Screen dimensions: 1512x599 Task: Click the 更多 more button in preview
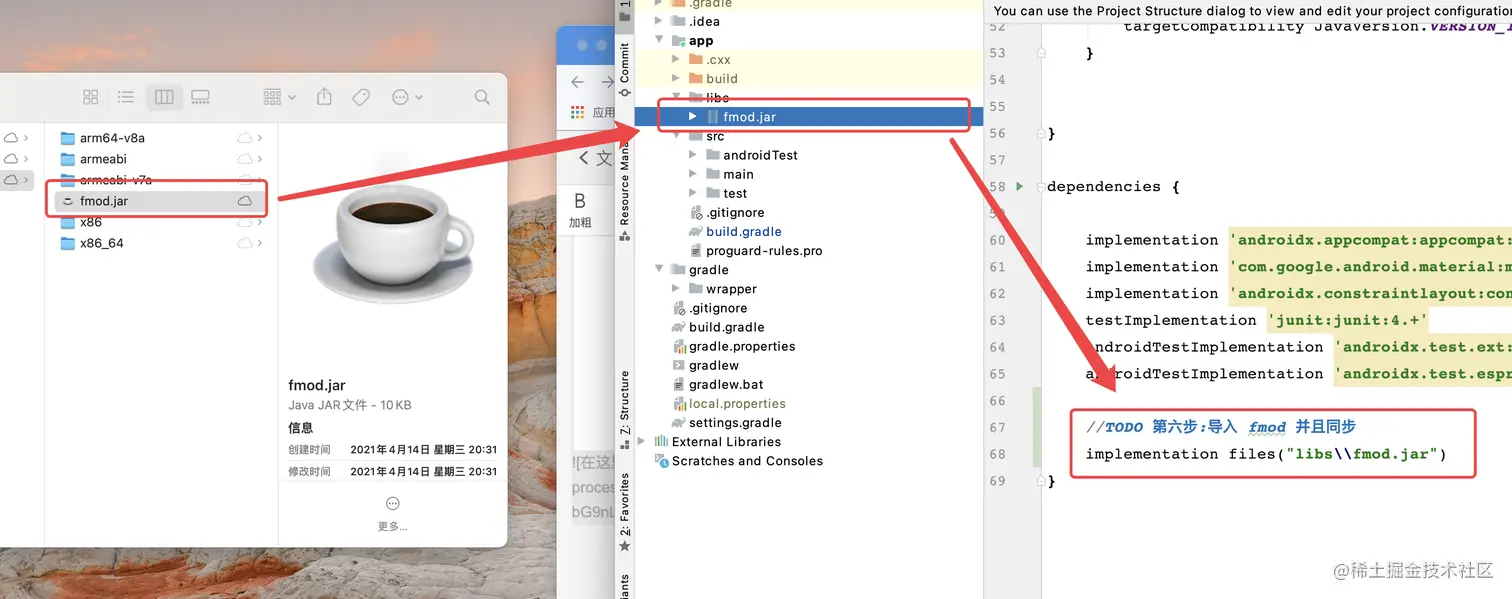[392, 513]
